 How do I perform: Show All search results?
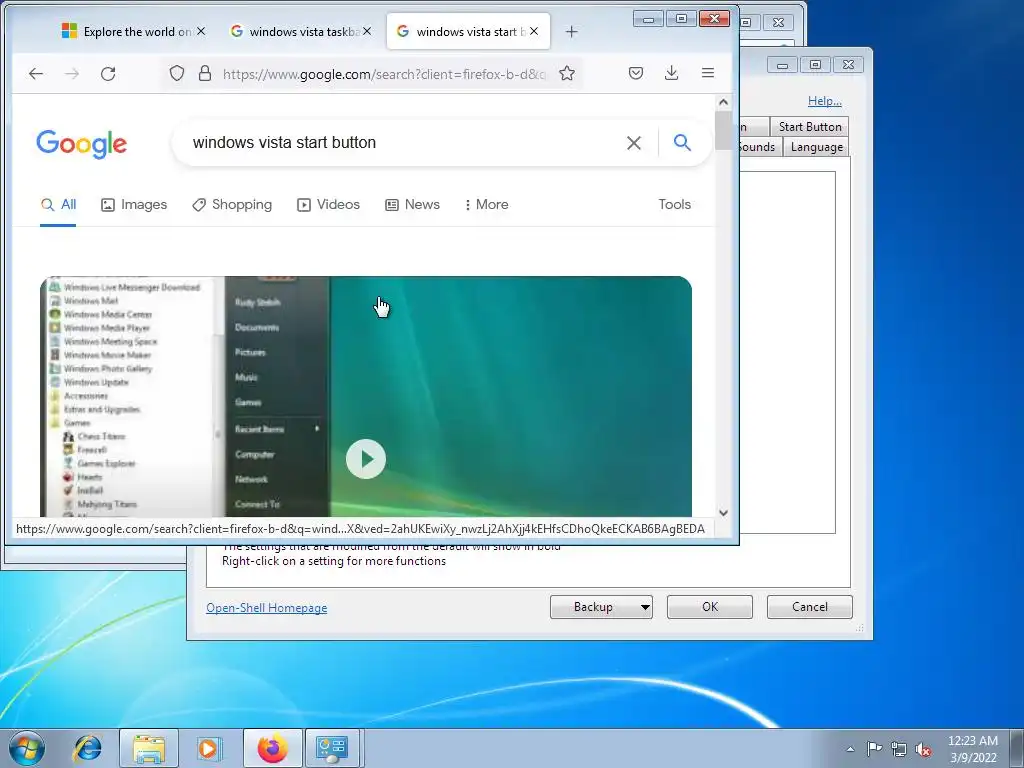[58, 204]
